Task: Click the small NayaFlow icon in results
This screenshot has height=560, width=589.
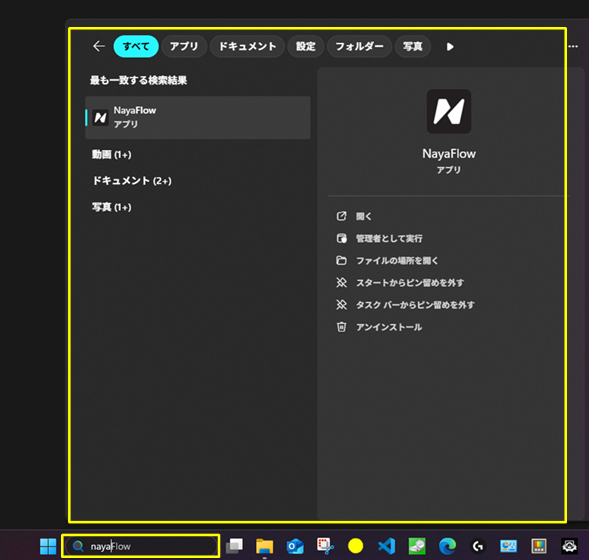Action: tap(100, 118)
